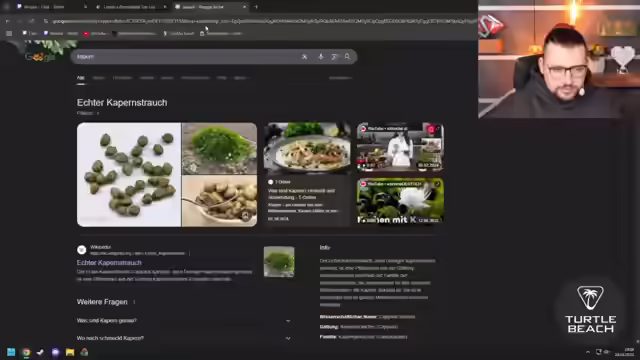Clear the Google search box text
640x360 pixels.
(304, 57)
